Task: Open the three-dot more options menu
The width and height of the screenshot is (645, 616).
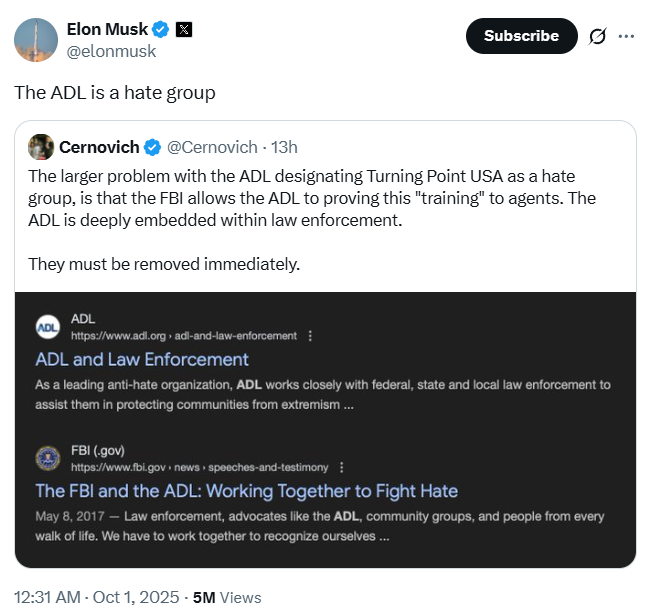Action: pyautogui.click(x=627, y=36)
